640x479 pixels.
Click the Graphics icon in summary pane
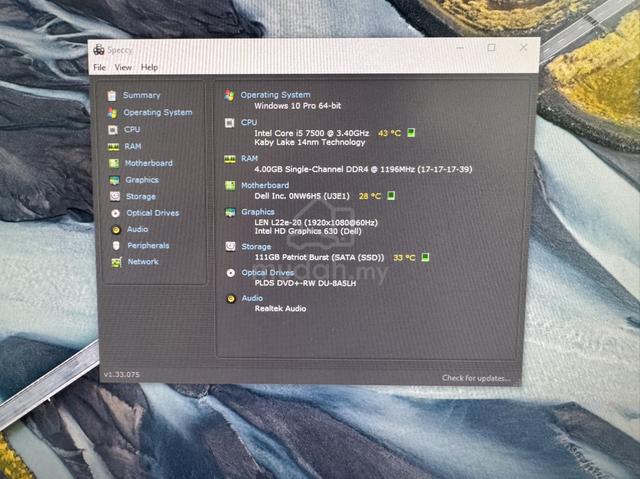tap(230, 213)
